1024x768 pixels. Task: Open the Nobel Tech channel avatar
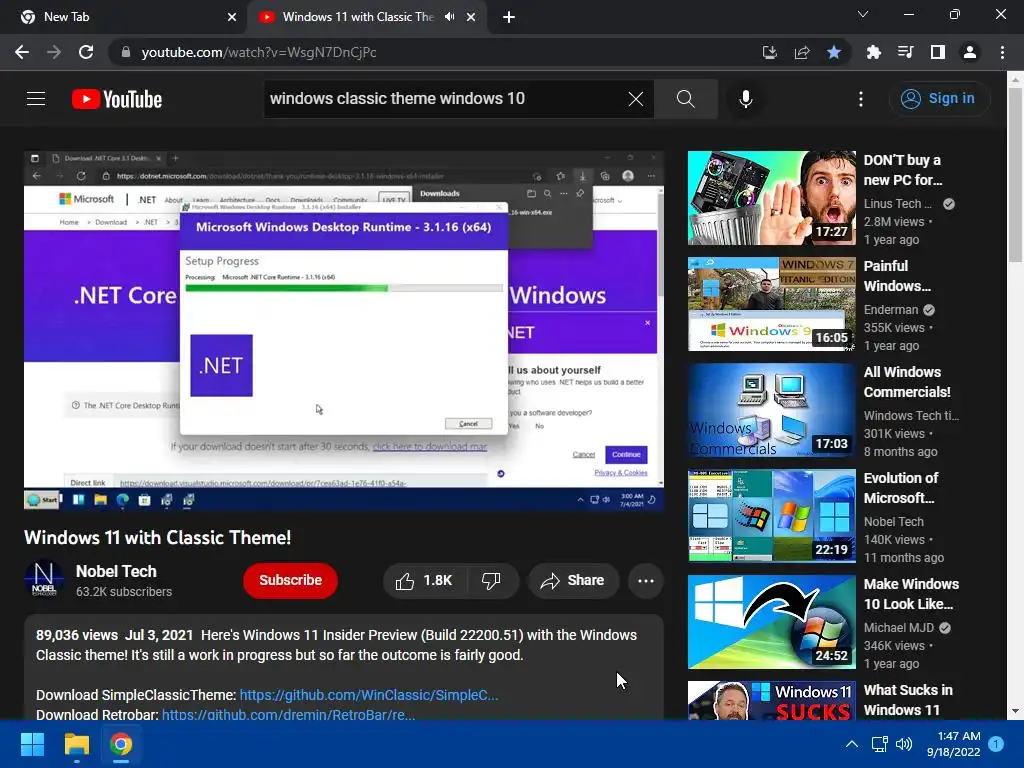tap(44, 579)
